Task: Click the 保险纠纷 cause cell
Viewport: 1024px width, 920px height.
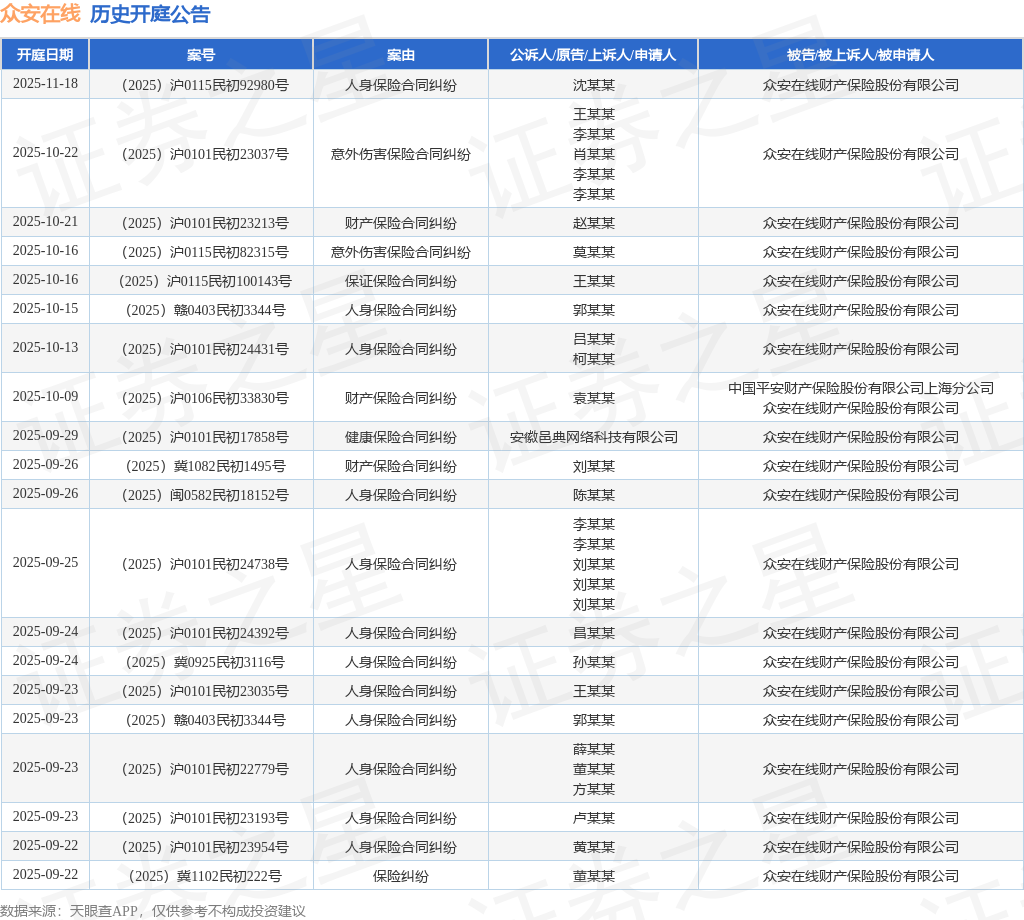Action: pos(400,876)
